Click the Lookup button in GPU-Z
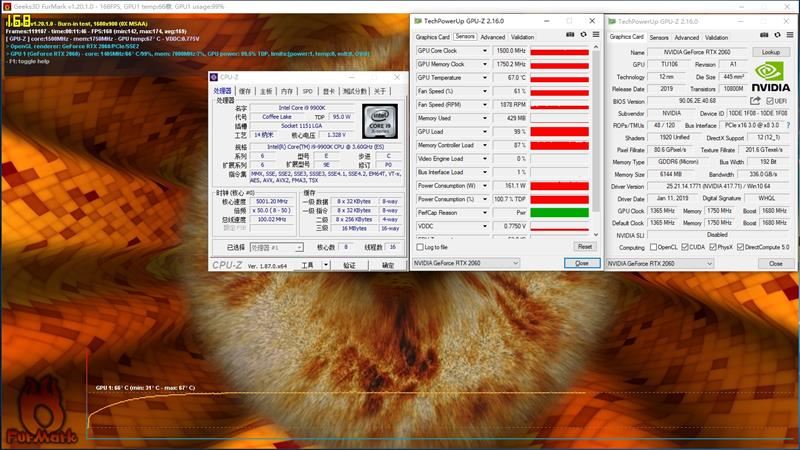The width and height of the screenshot is (800, 450). pyautogui.click(x=770, y=52)
